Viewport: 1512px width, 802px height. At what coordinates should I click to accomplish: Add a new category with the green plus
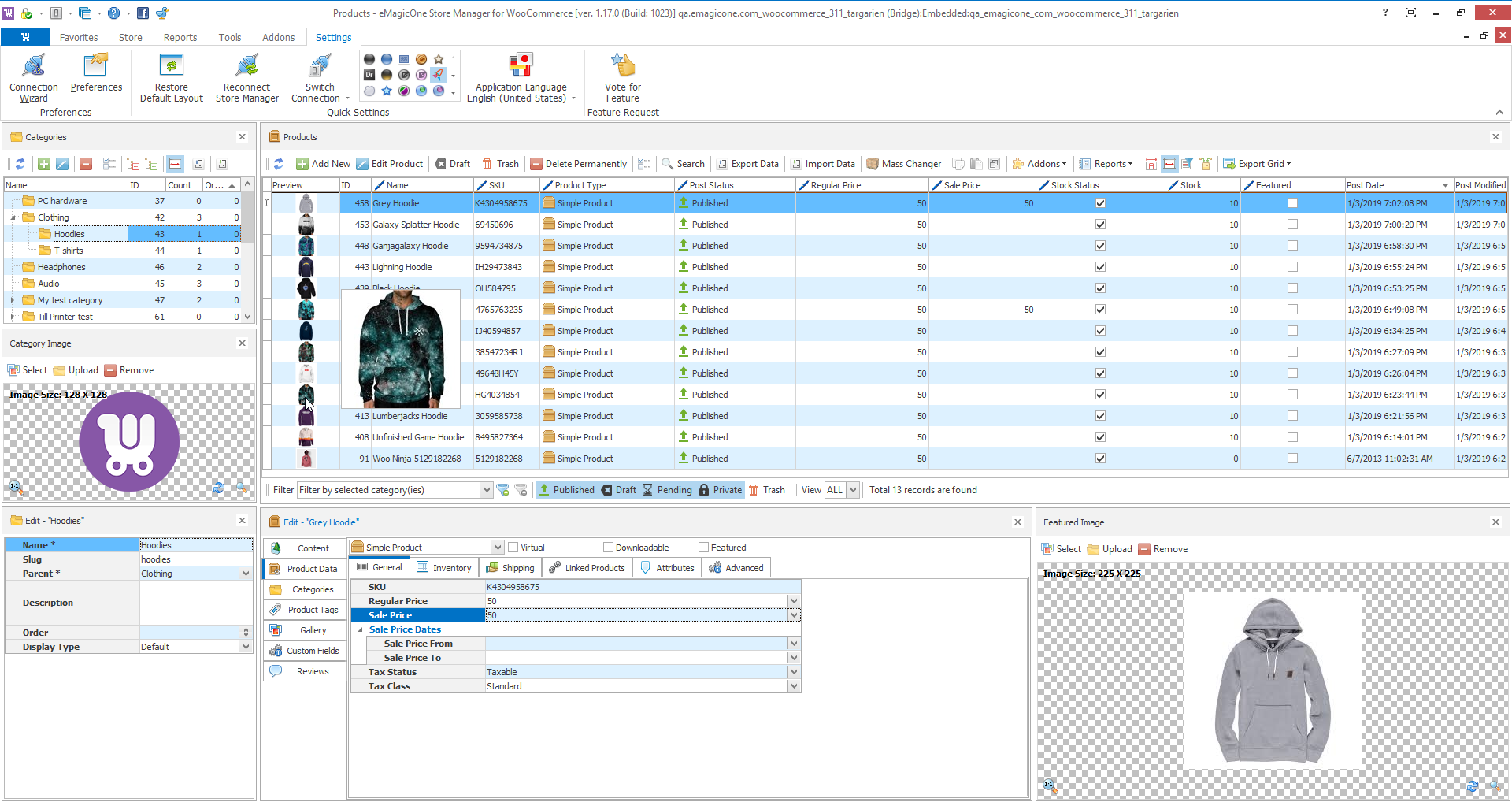[43, 164]
